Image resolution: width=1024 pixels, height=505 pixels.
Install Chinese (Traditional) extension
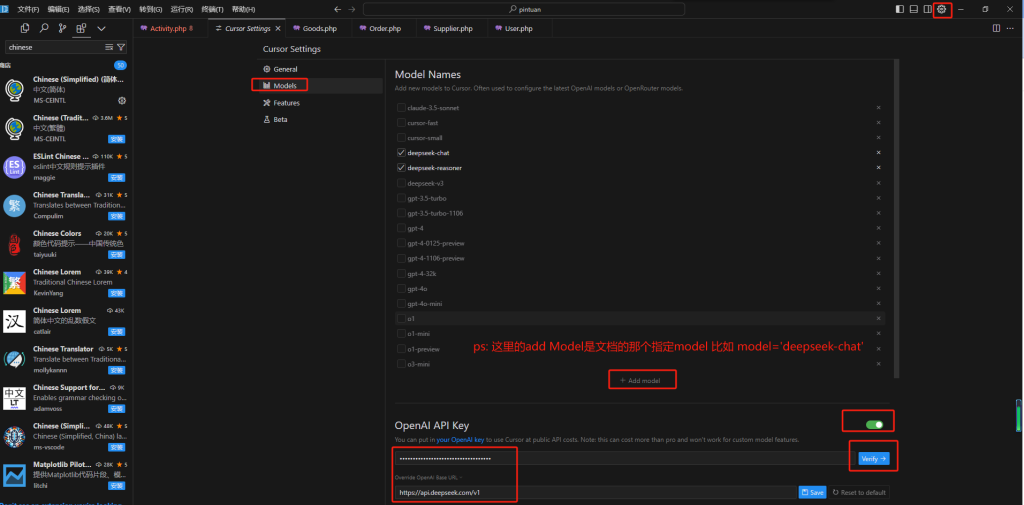116,139
